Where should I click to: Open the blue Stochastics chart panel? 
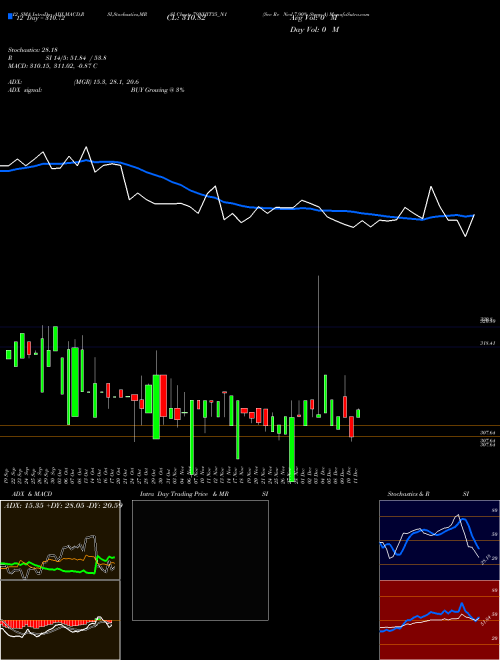pos(439,540)
